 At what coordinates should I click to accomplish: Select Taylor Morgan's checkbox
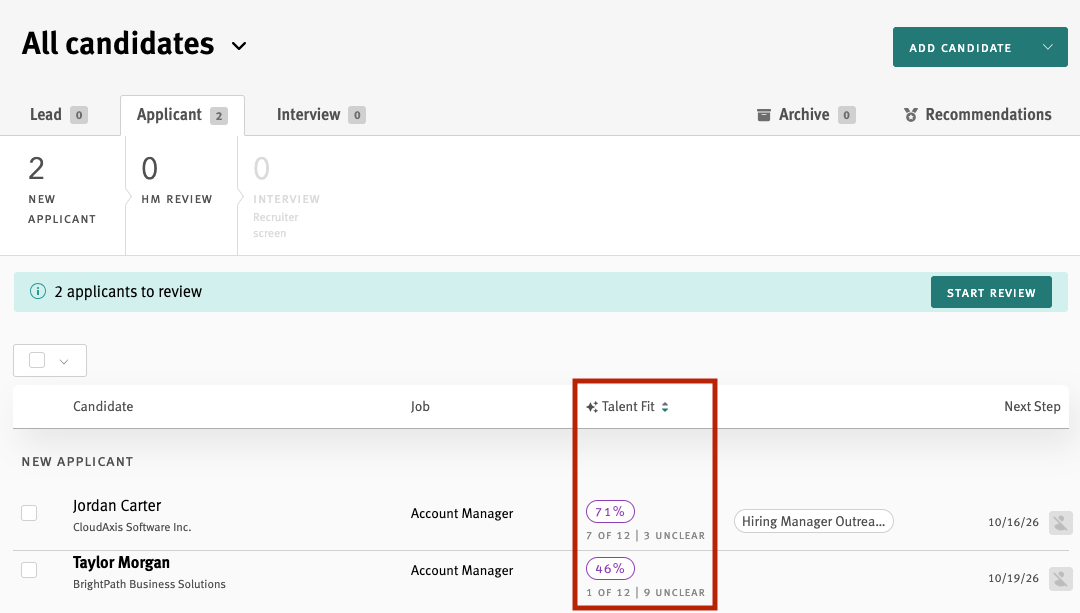(x=29, y=570)
